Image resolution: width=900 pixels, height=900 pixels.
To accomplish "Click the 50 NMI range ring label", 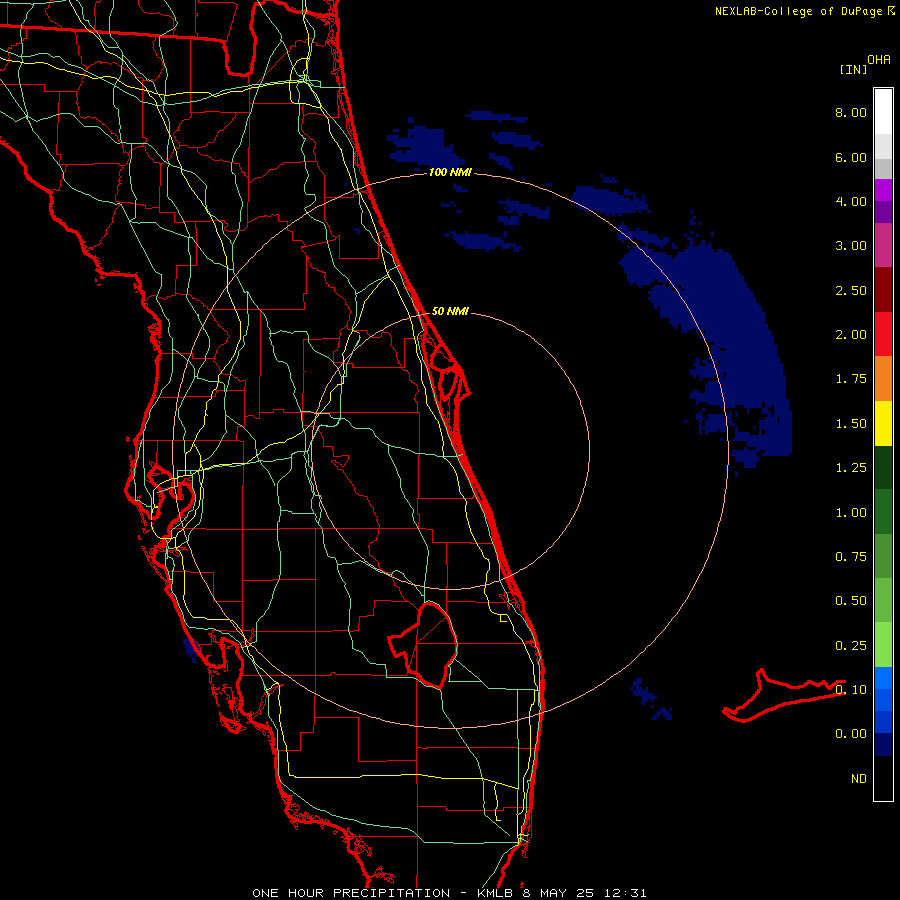I will coord(450,311).
